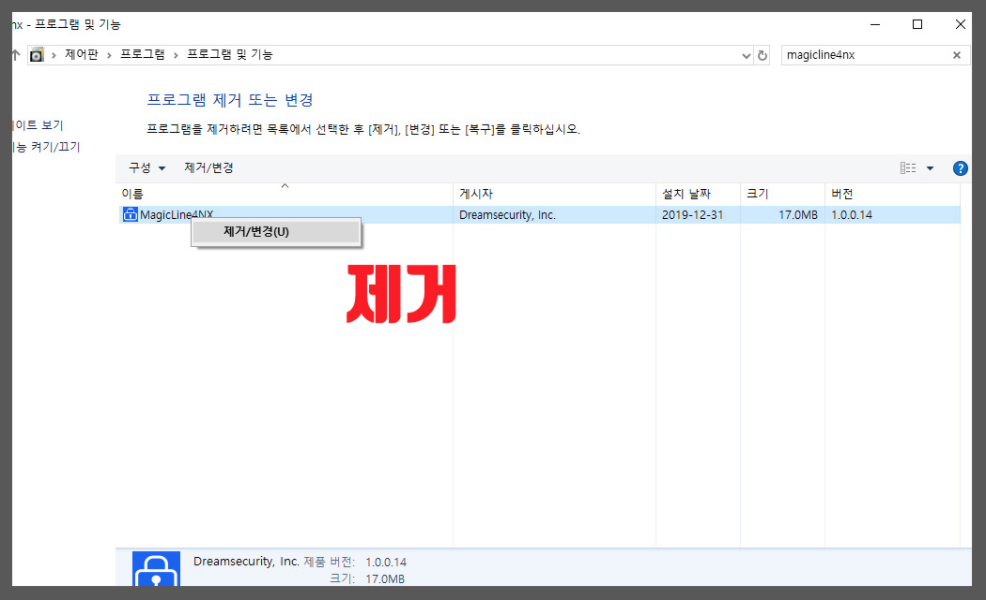The height and width of the screenshot is (604, 986).
Task: Select the MagicLine4NX program name
Action: pos(177,215)
